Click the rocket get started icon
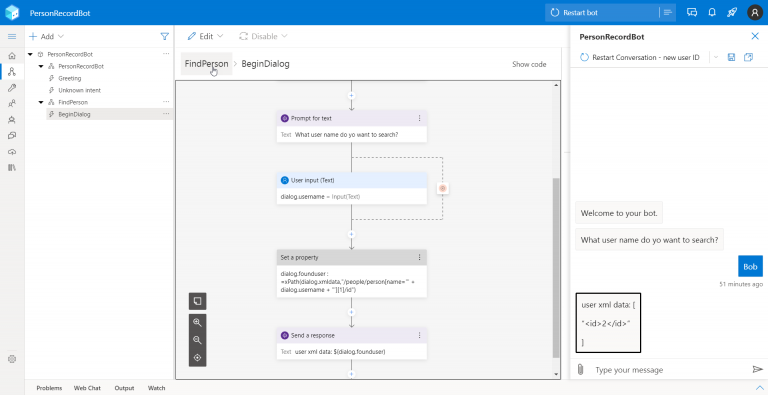This screenshot has width=768, height=395. (x=732, y=13)
